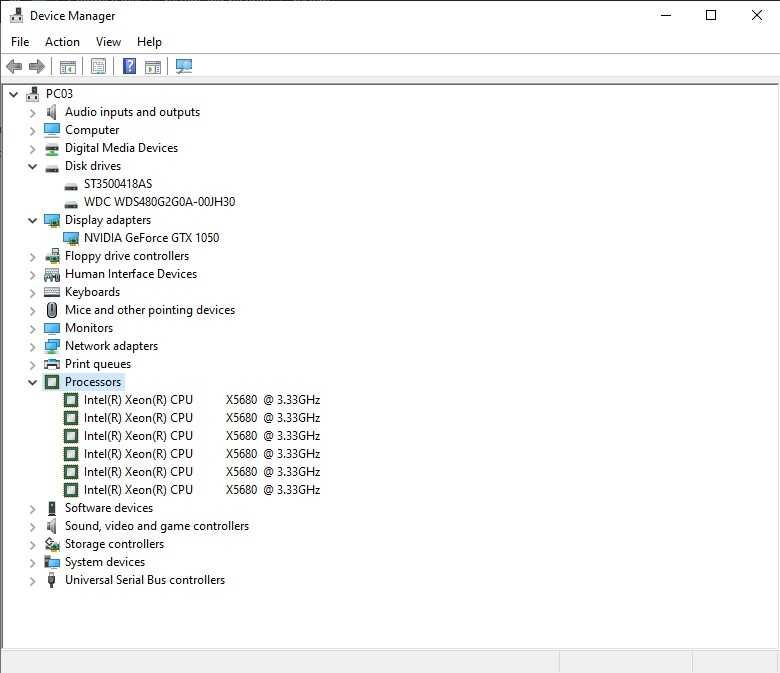
Task: Click Show/Hide Console Tree toolbar icon
Action: [68, 66]
